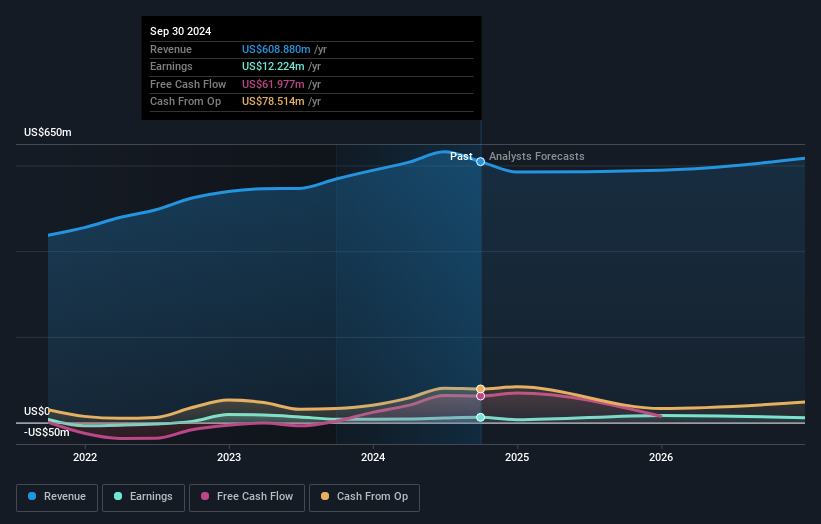Screen dimensions: 821x524
Task: Toggle the Cash From Op legend button
Action: 364,497
